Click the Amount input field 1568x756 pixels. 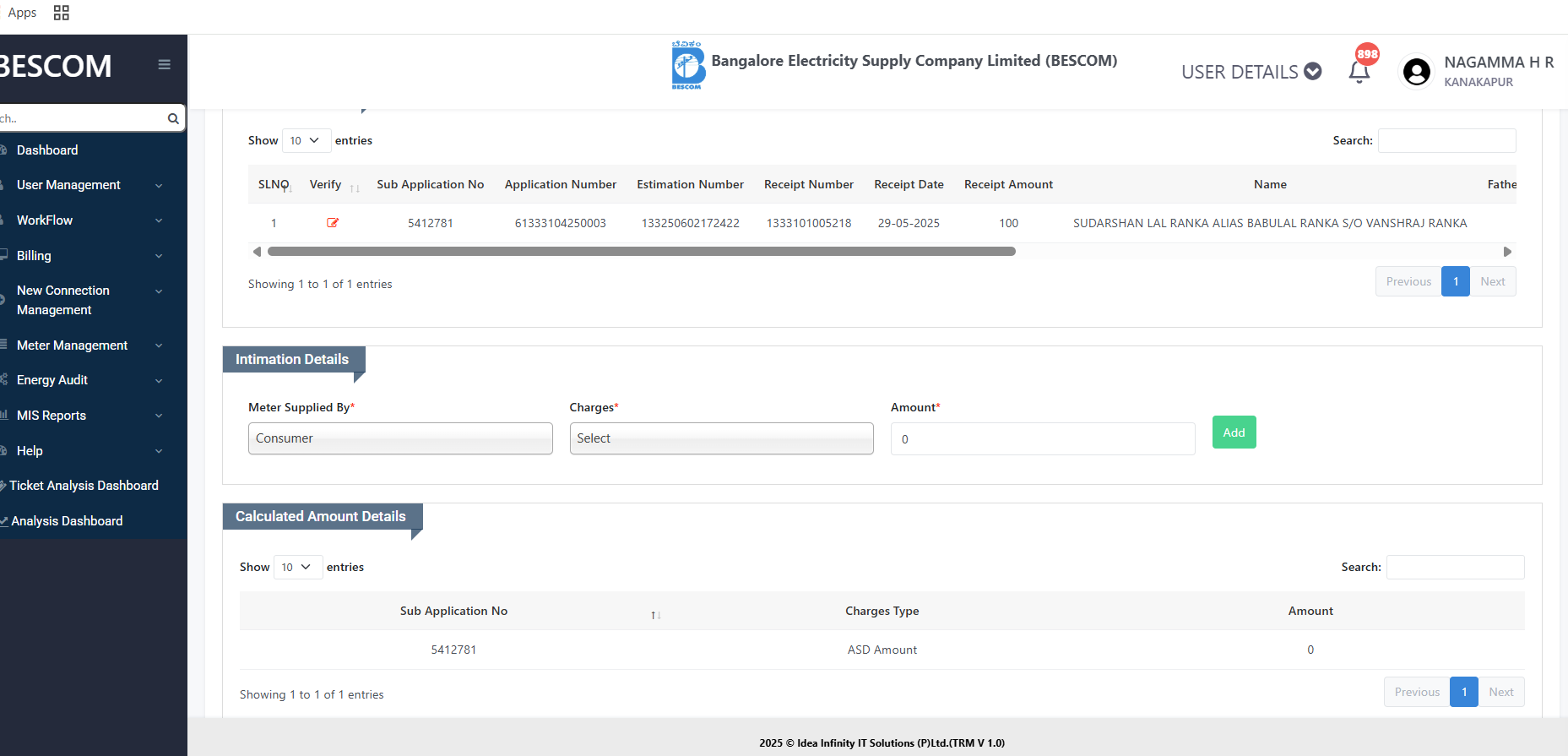[1043, 439]
